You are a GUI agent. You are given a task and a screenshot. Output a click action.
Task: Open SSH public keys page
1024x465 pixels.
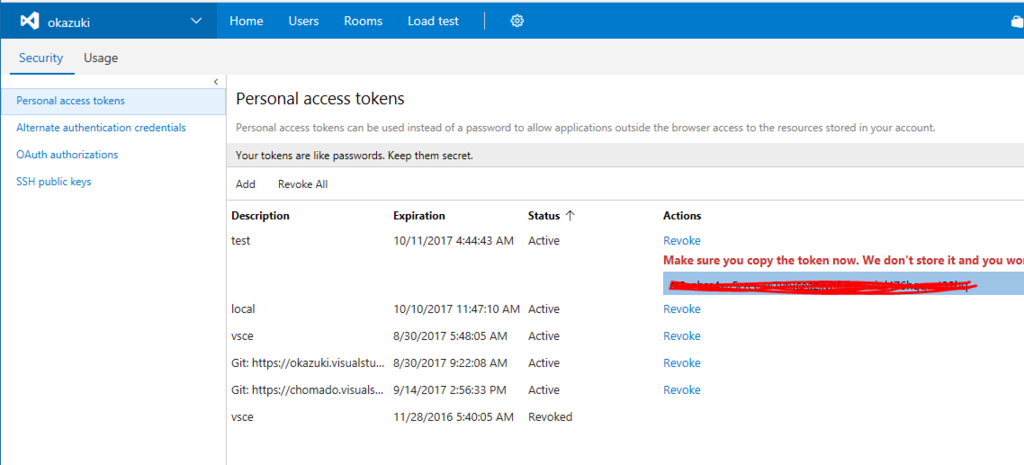pos(54,182)
